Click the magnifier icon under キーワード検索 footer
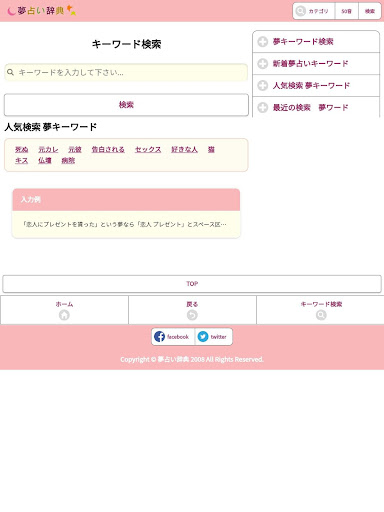The height and width of the screenshot is (512, 384). [x=321, y=315]
